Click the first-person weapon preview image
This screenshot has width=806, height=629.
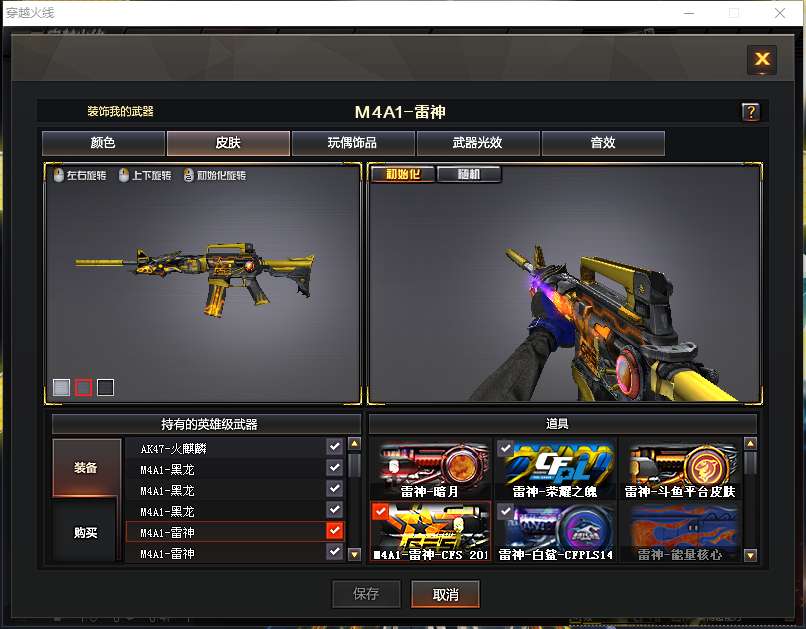[x=565, y=285]
